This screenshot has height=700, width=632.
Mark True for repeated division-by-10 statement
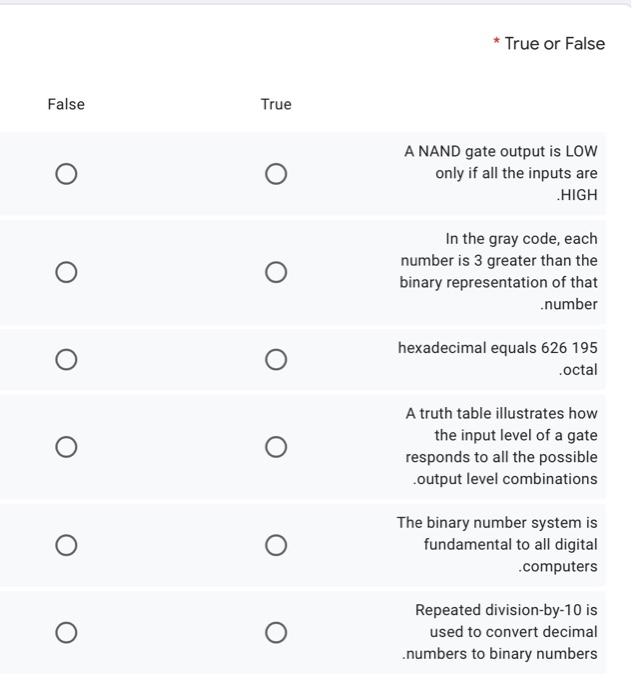[x=276, y=632]
